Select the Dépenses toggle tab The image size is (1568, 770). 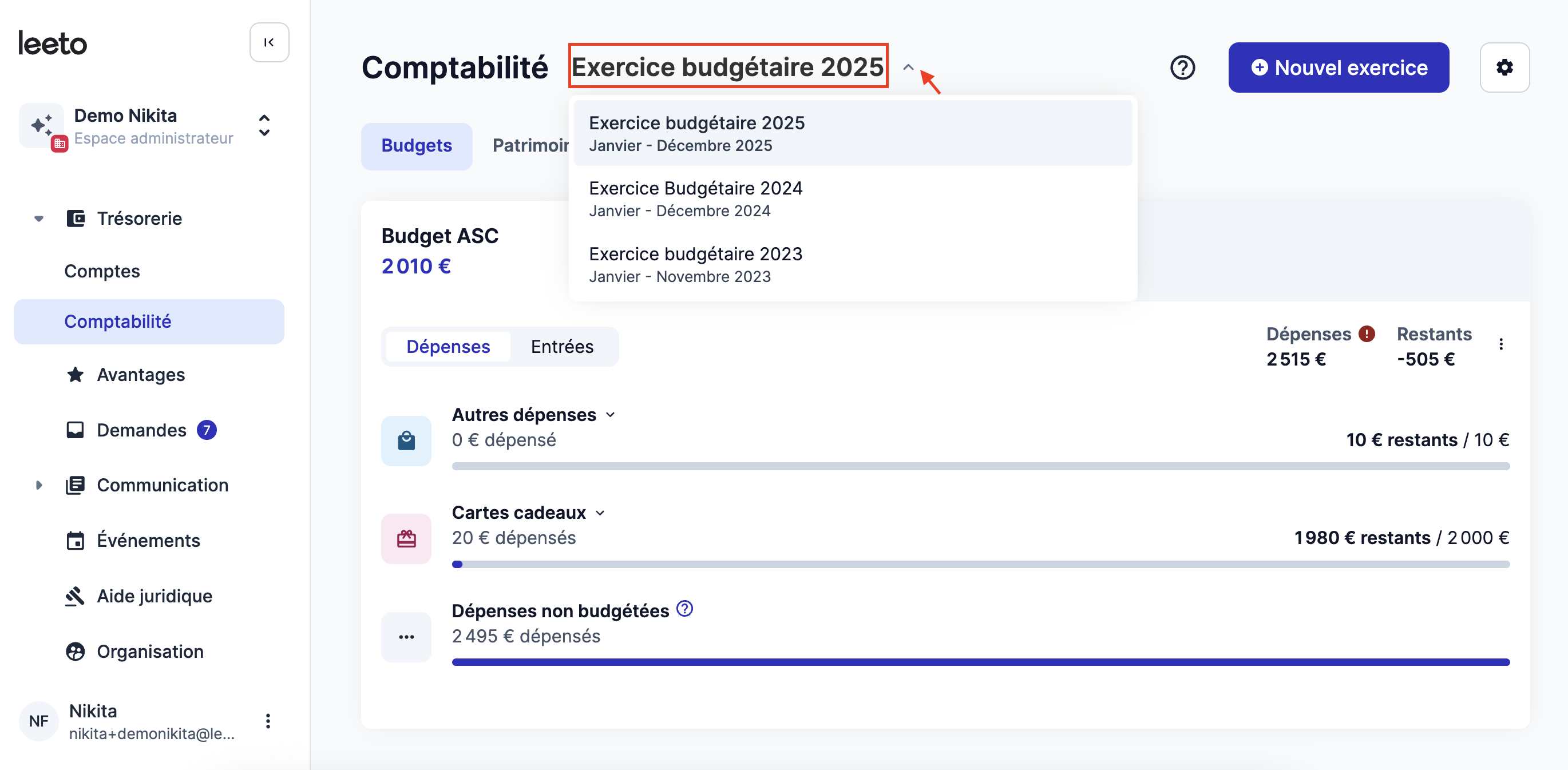[x=448, y=347]
